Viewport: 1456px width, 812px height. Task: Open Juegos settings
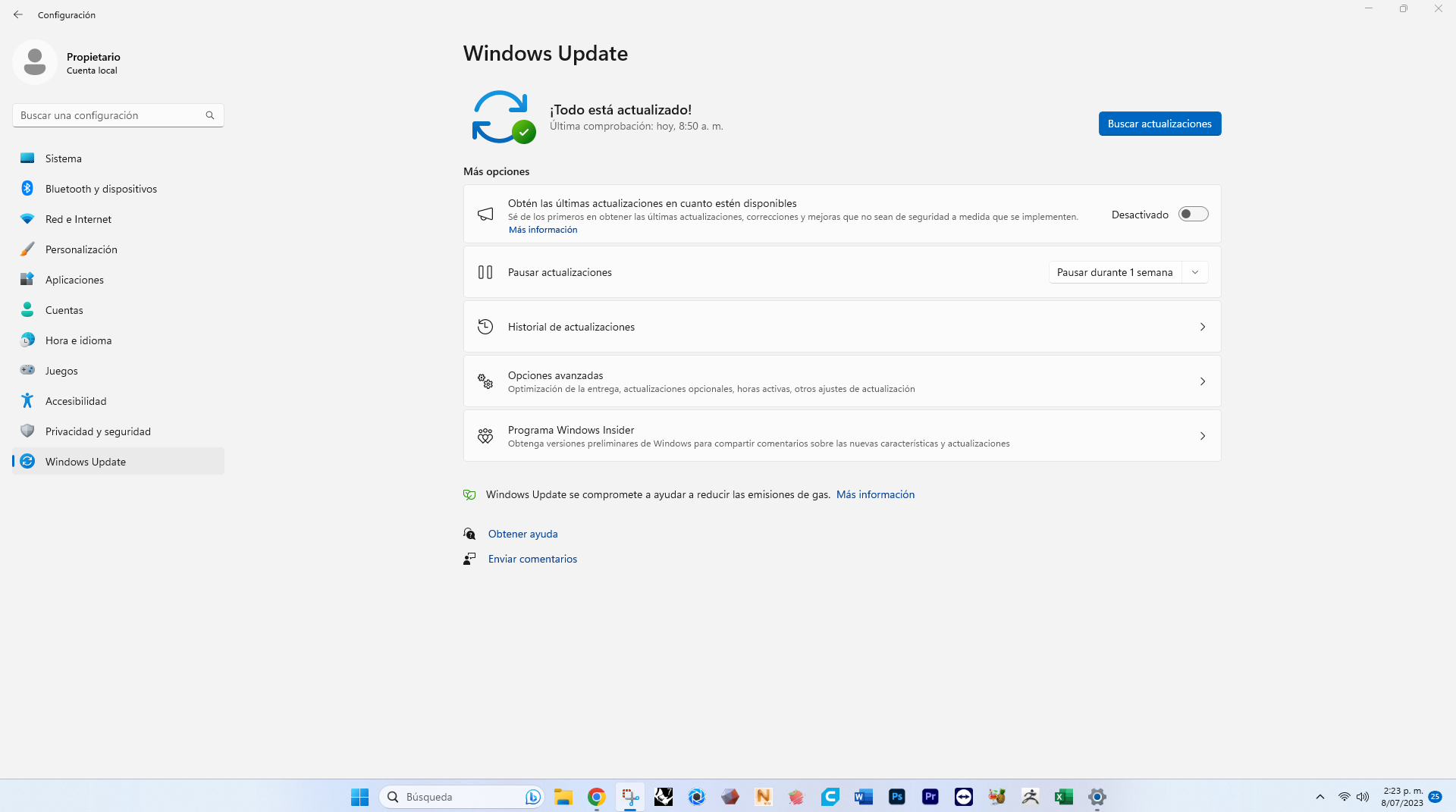[x=118, y=371]
